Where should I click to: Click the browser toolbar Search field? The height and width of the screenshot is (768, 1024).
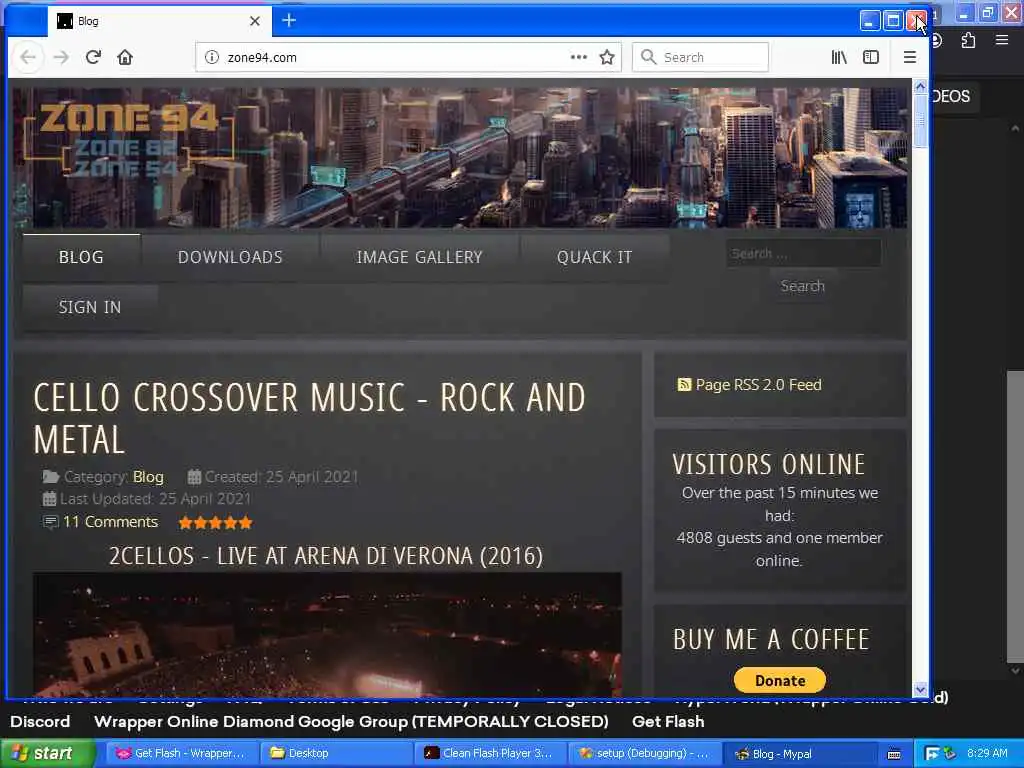click(x=700, y=57)
